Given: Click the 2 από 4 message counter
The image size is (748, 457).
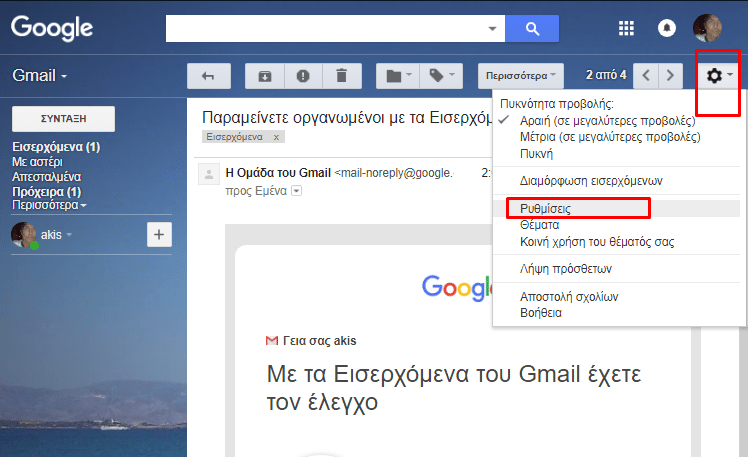Looking at the screenshot, I should click(606, 75).
